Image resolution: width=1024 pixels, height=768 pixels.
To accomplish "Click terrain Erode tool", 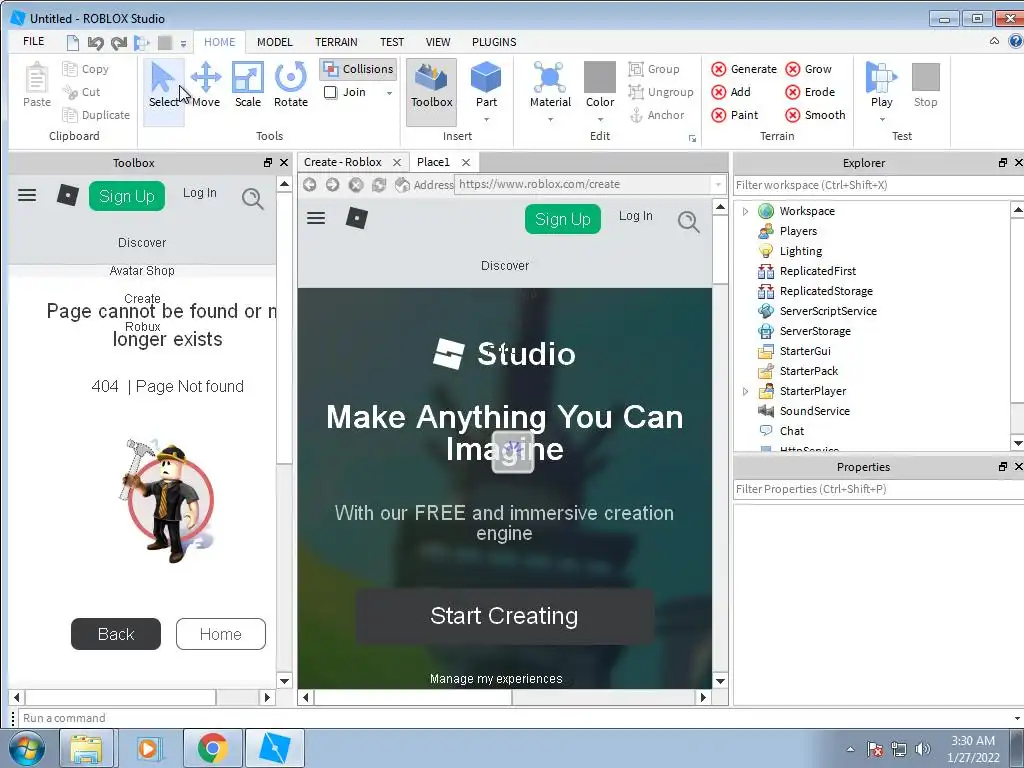I will (810, 92).
